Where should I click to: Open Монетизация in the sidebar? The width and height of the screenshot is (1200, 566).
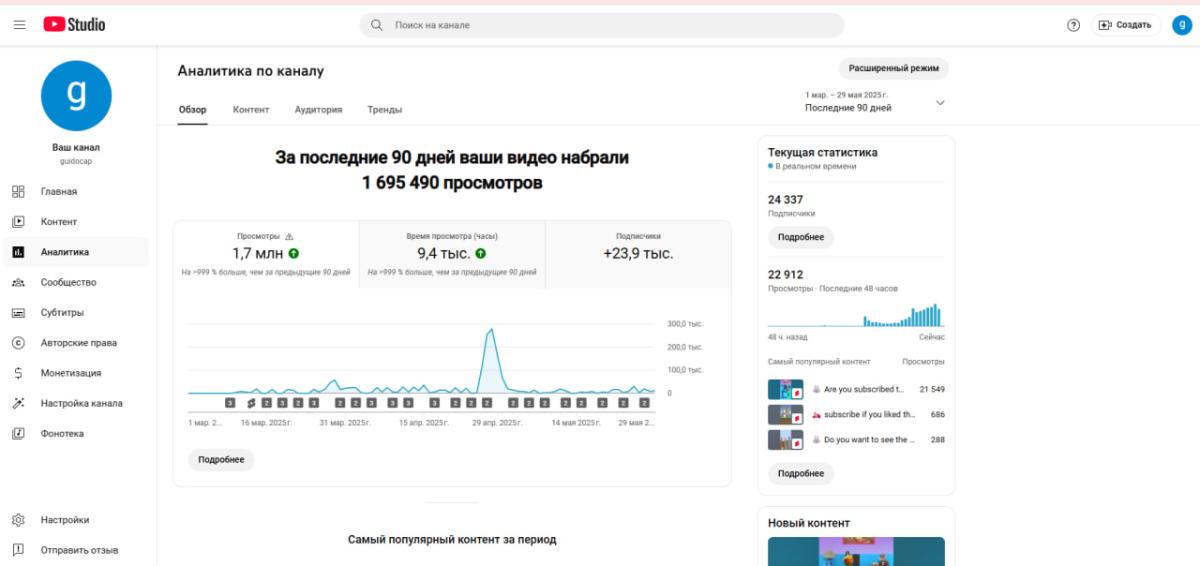tap(76, 373)
